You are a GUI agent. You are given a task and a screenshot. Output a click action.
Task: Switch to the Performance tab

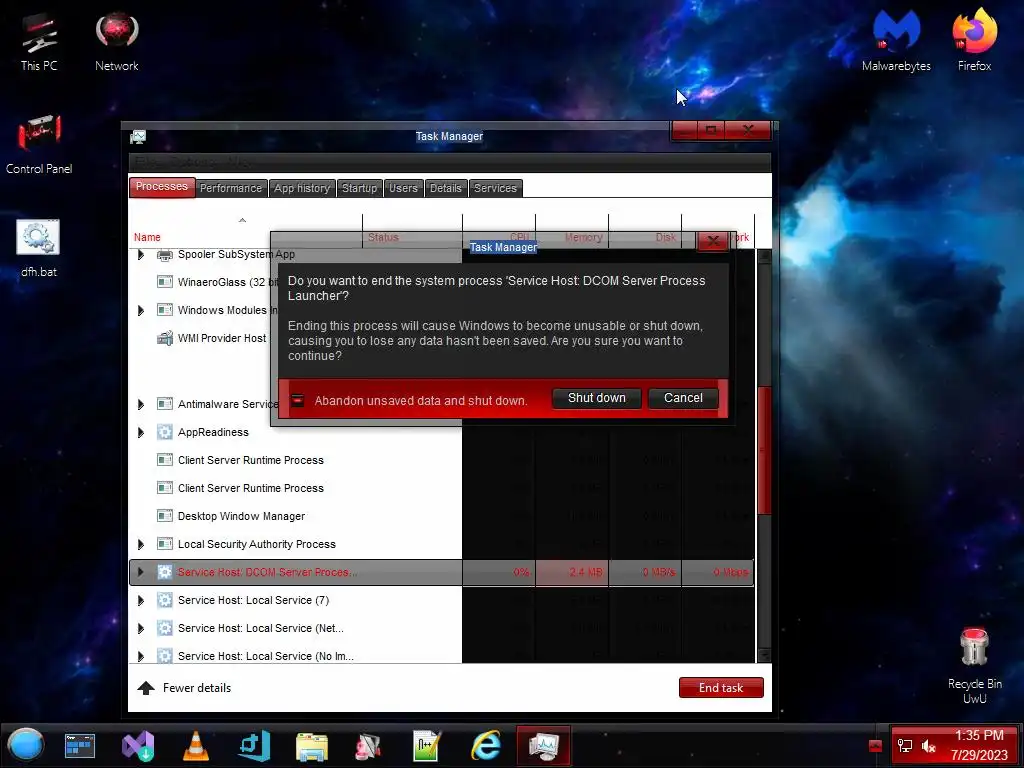[231, 188]
